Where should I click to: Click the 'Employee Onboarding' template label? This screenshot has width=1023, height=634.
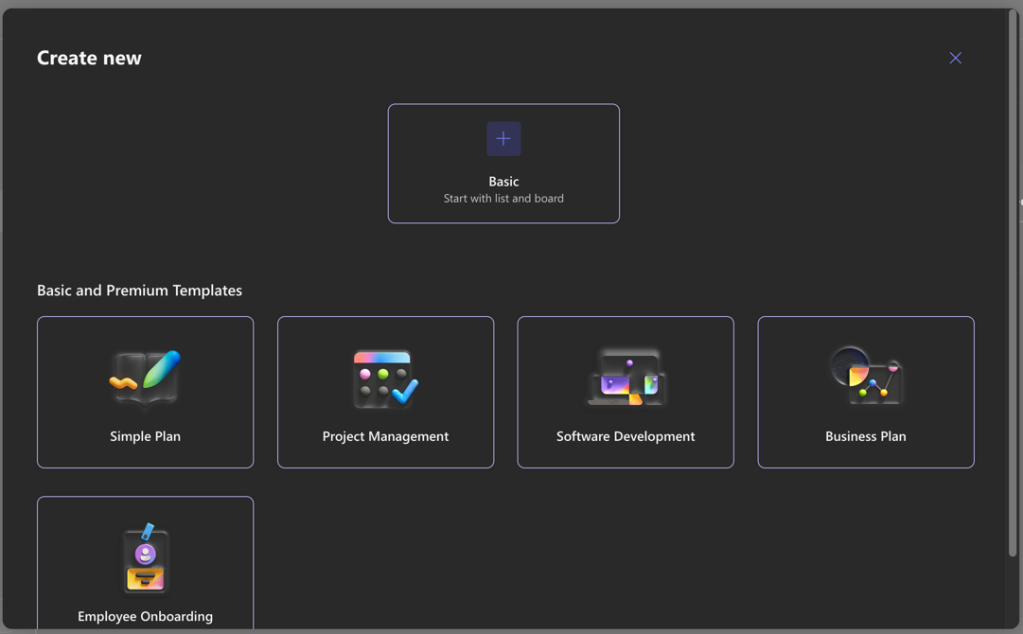[145, 617]
